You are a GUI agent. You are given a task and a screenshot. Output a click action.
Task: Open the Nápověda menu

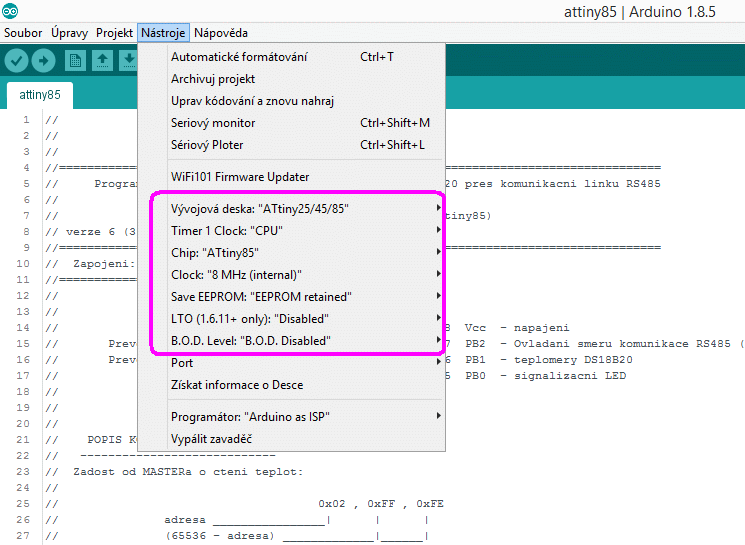click(220, 33)
